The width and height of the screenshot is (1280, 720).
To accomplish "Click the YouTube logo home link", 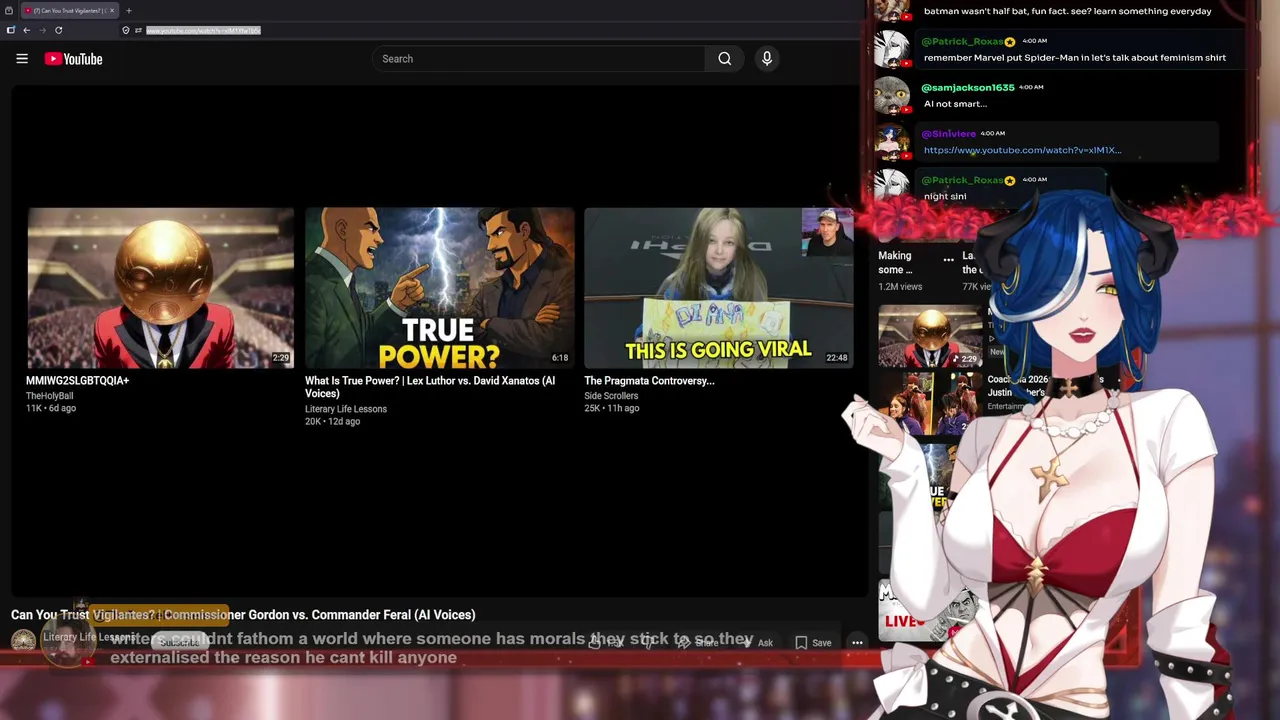I will click(73, 59).
